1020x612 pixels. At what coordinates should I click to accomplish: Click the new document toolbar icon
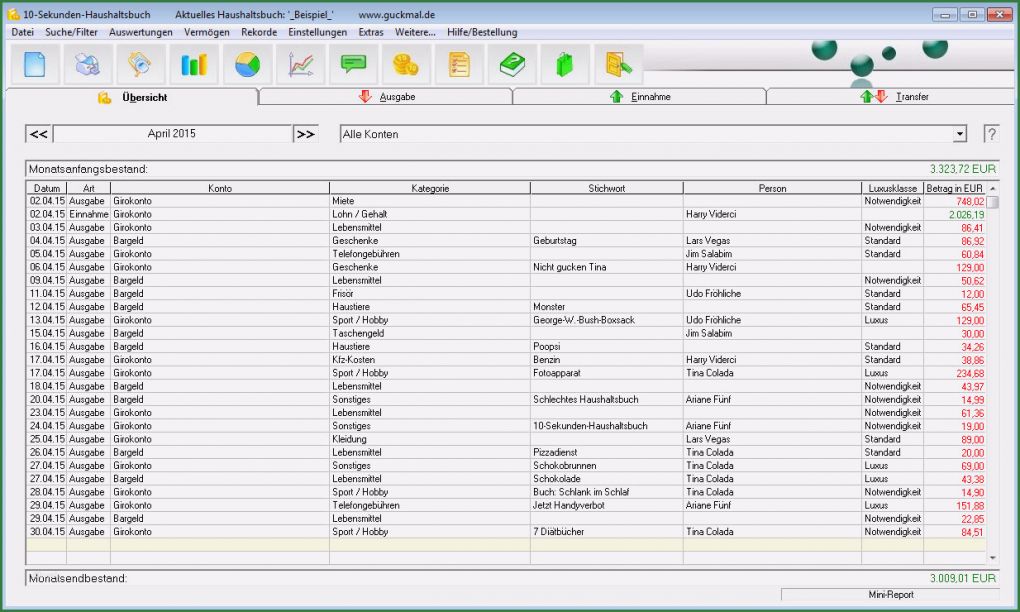[35, 65]
